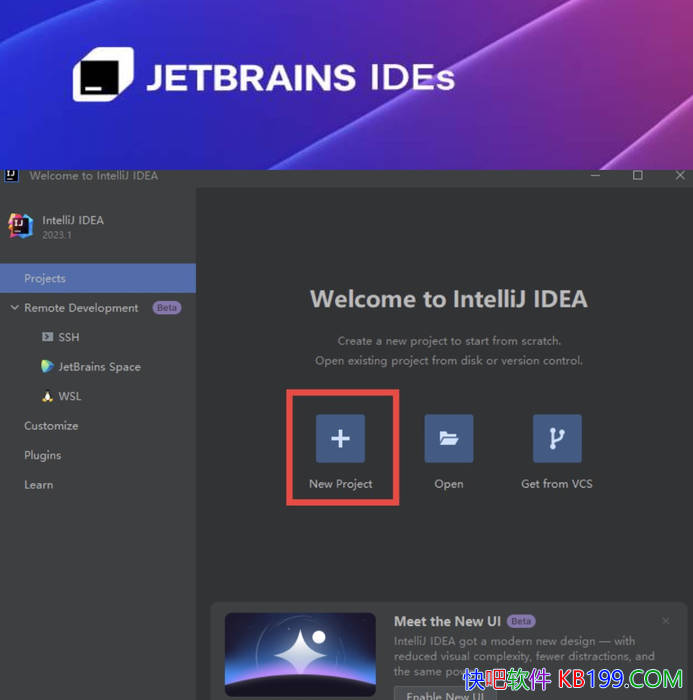Click the version text '2023.1'
Screen dimensions: 693x700
57,235
